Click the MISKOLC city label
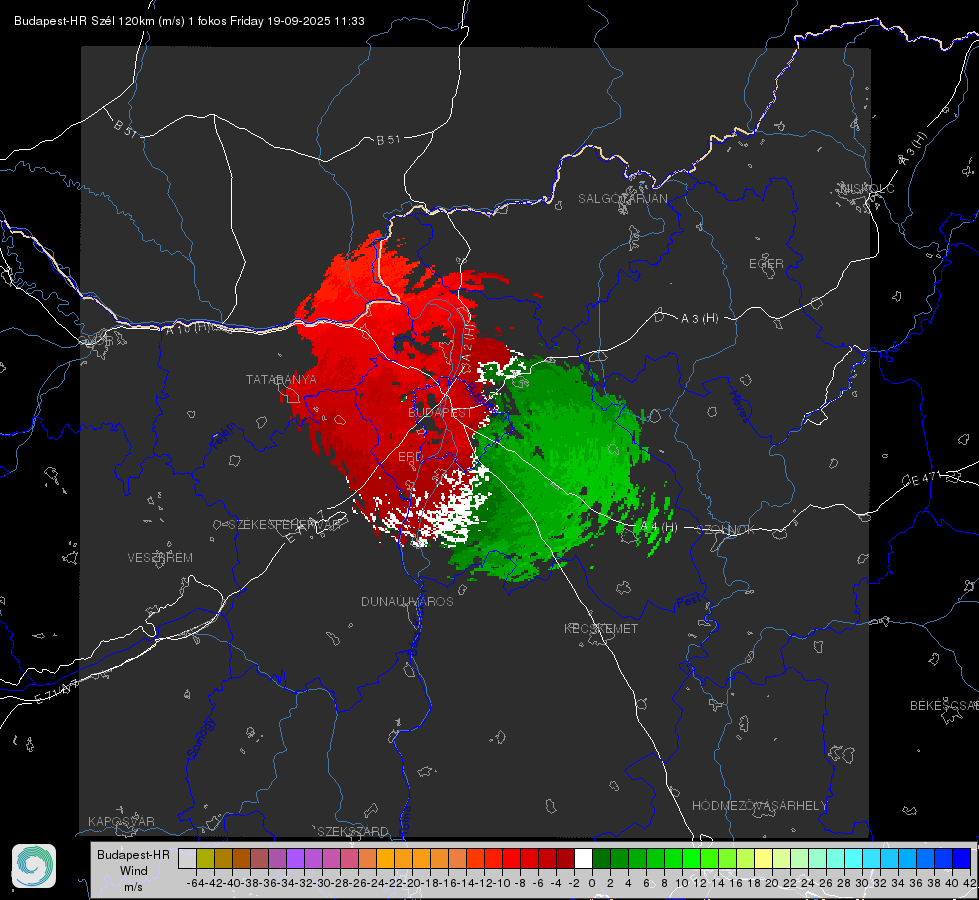979x900 pixels. (x=867, y=188)
